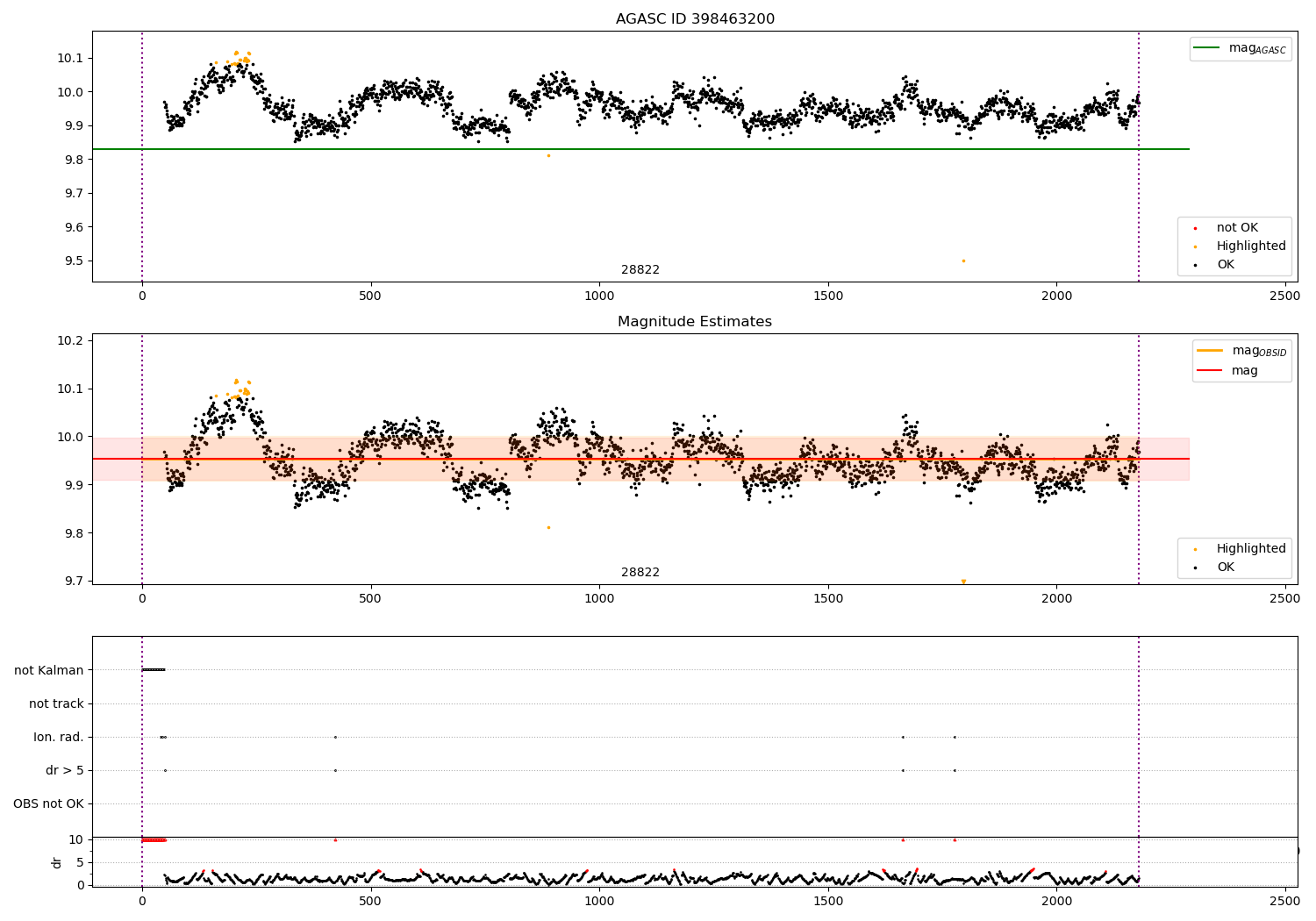Click x-tick '0' under the bottom plot

(x=142, y=901)
